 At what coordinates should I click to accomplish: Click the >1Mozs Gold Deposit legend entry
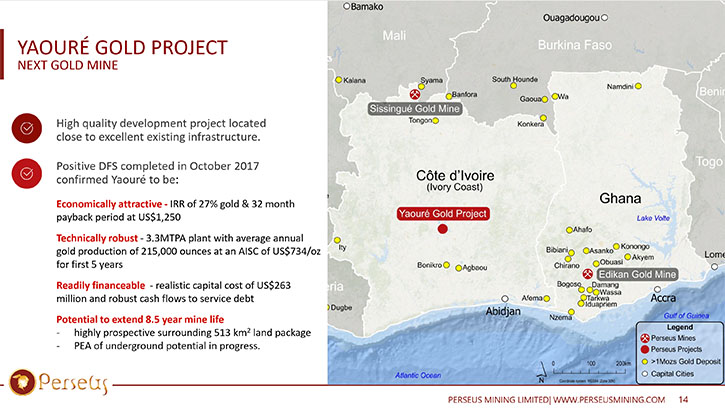point(681,361)
